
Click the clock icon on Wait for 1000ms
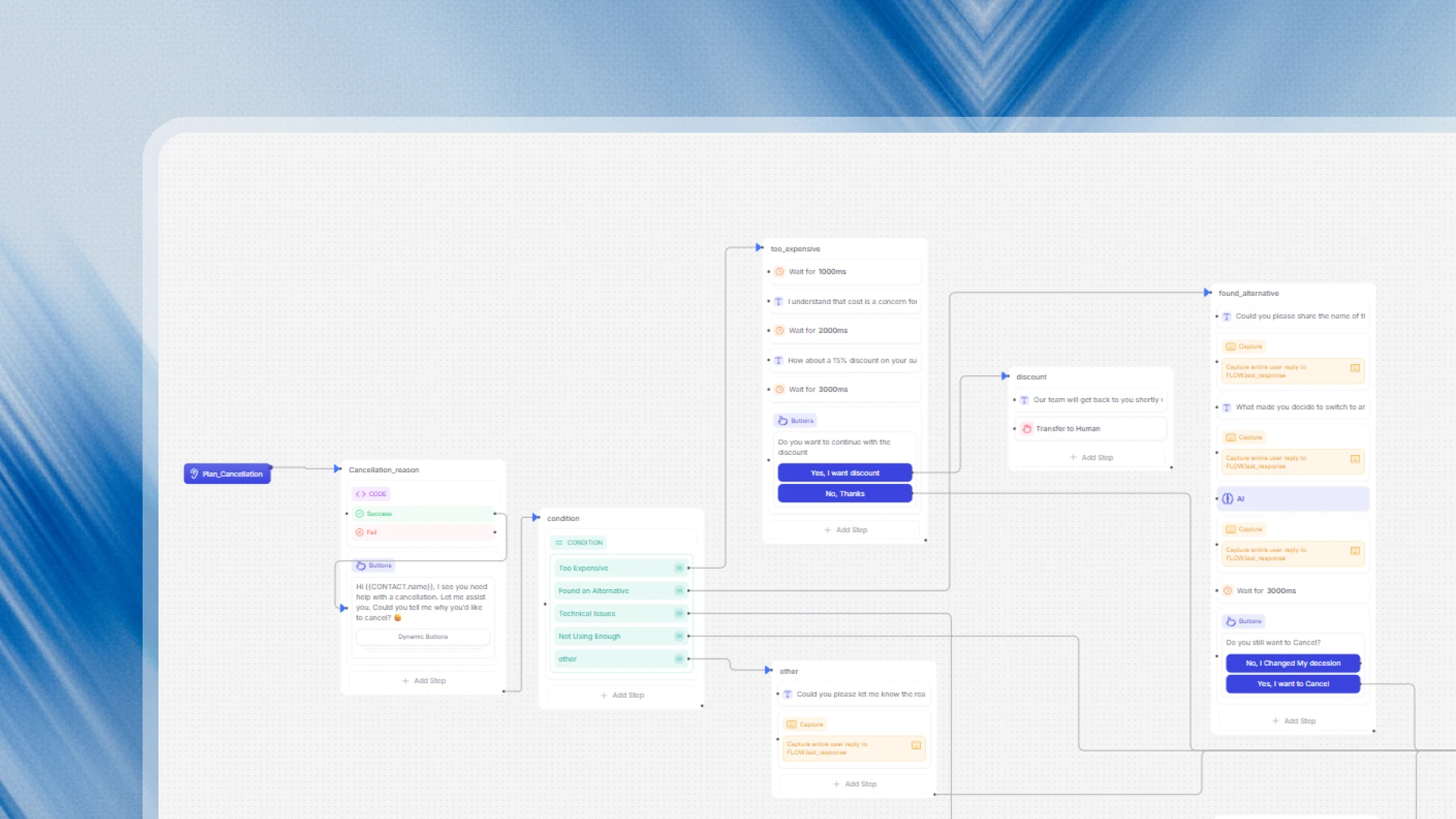(x=780, y=271)
